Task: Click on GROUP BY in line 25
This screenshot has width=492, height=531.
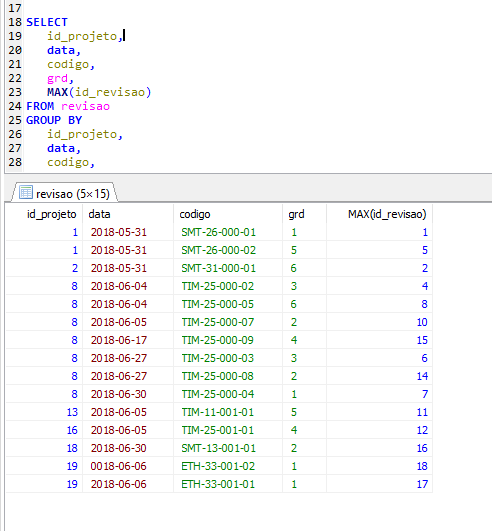Action: 54,120
